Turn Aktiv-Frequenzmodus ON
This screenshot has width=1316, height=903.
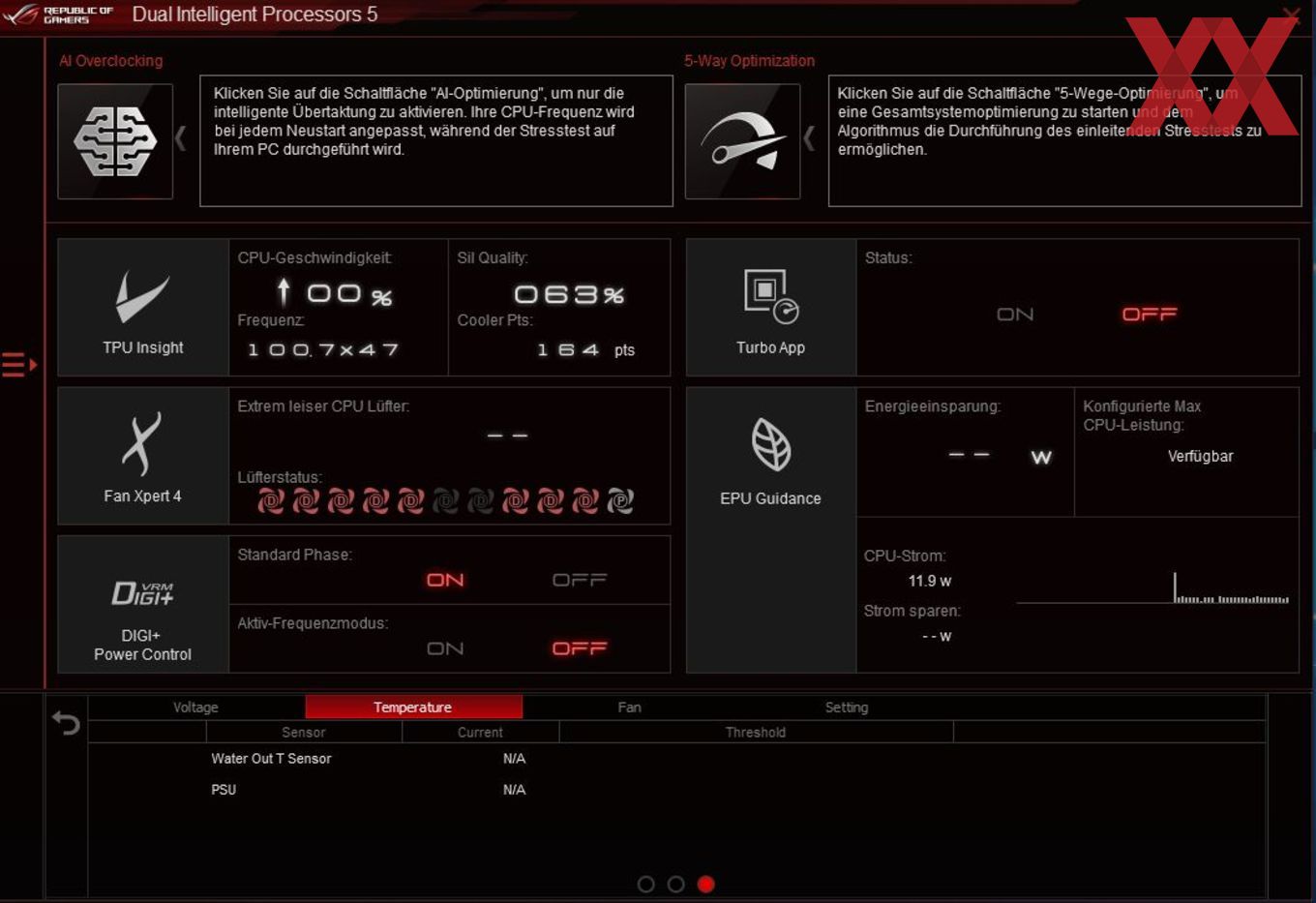(445, 648)
